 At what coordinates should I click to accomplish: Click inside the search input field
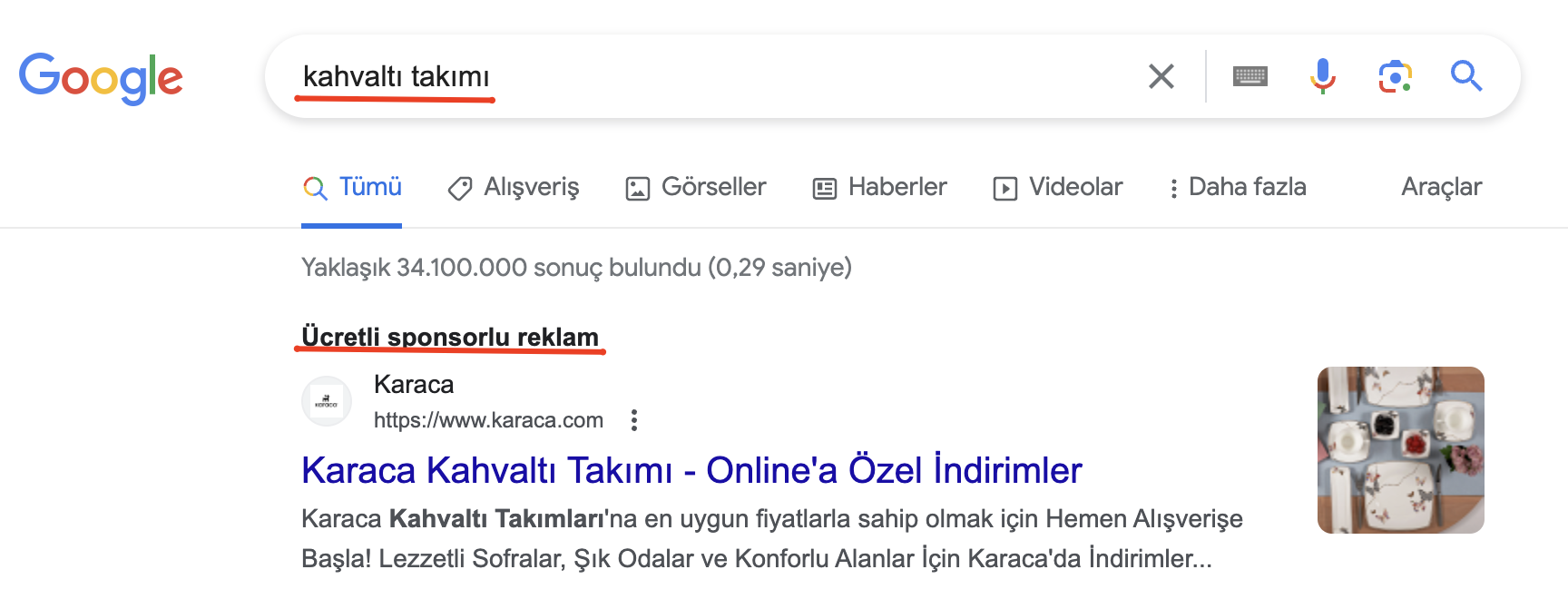[635, 76]
